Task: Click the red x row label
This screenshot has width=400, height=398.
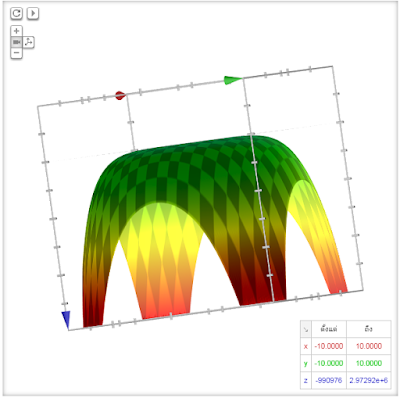Action: coord(306,346)
